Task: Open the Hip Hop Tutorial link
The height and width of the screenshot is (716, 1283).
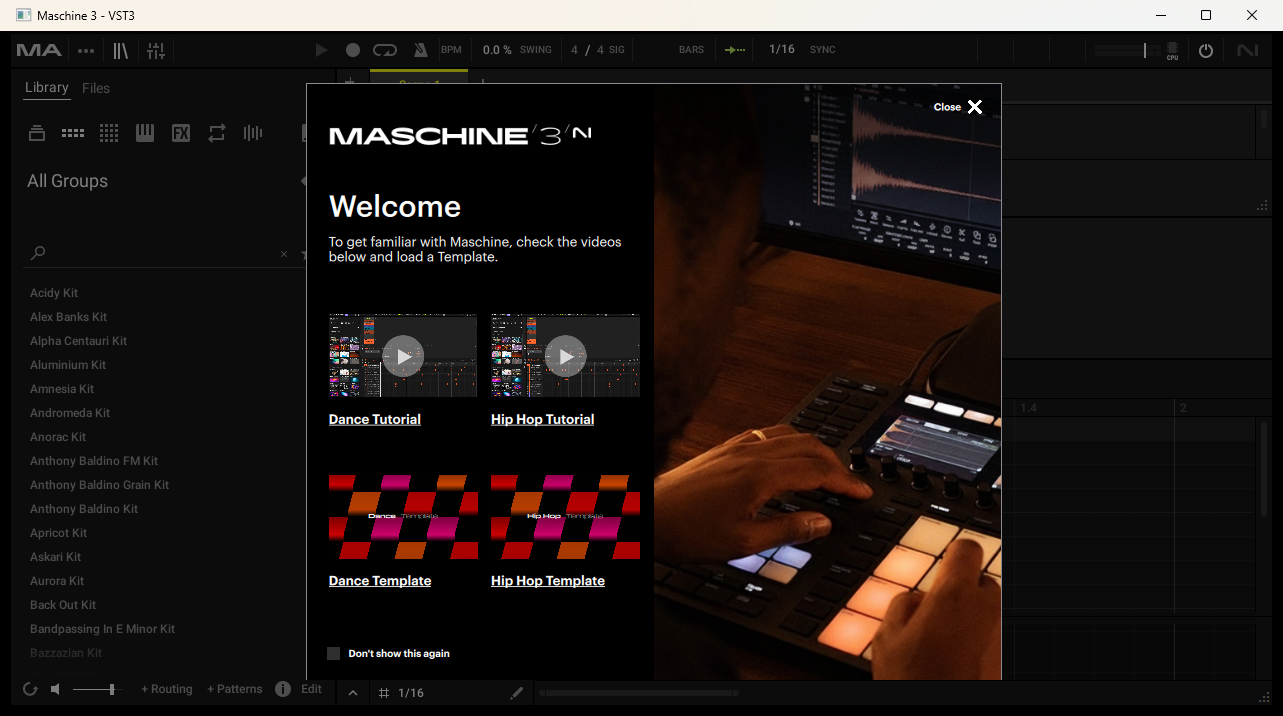Action: click(543, 419)
